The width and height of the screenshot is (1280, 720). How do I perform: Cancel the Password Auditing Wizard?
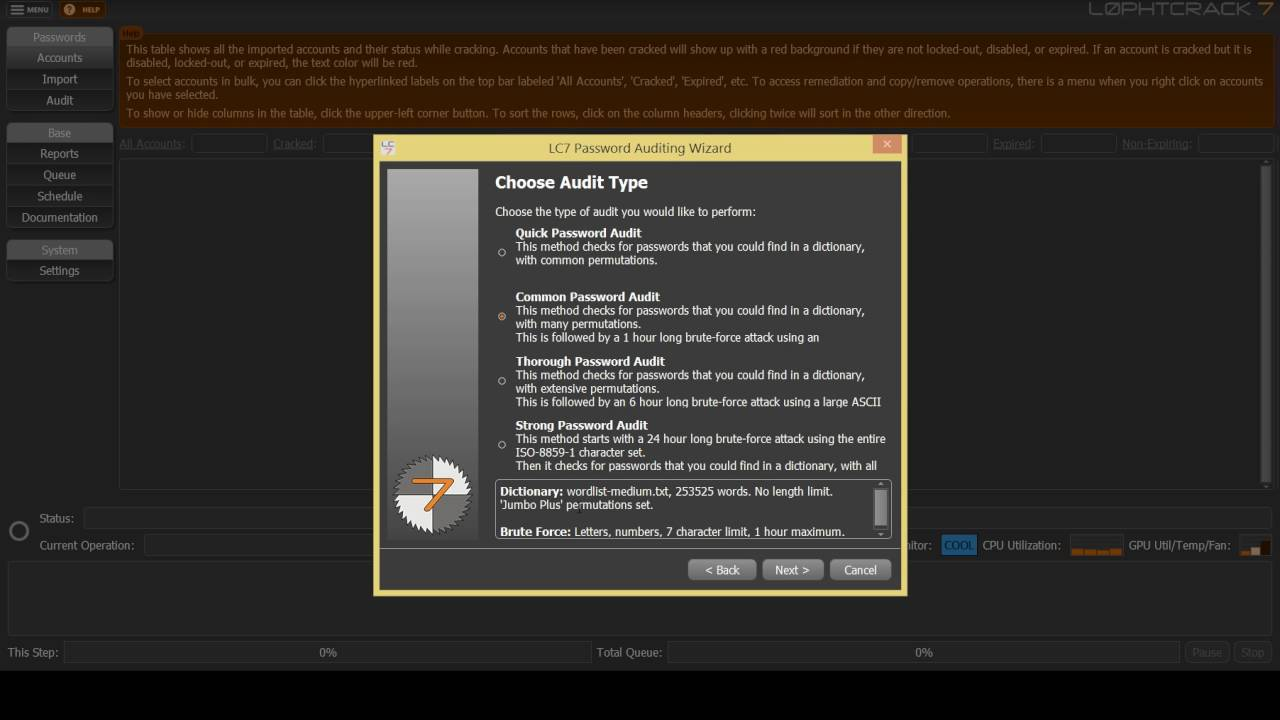point(860,570)
